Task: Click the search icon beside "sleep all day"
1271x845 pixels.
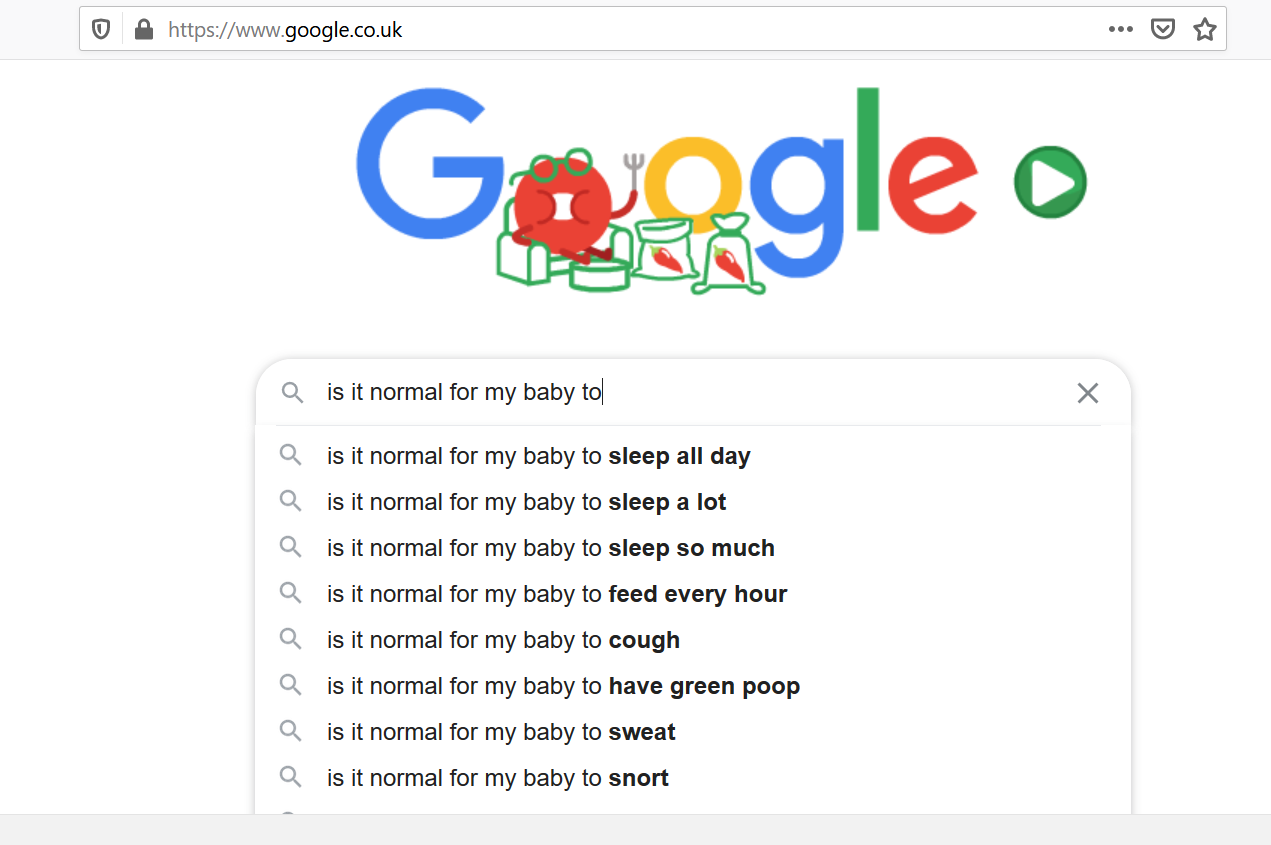Action: coord(290,456)
